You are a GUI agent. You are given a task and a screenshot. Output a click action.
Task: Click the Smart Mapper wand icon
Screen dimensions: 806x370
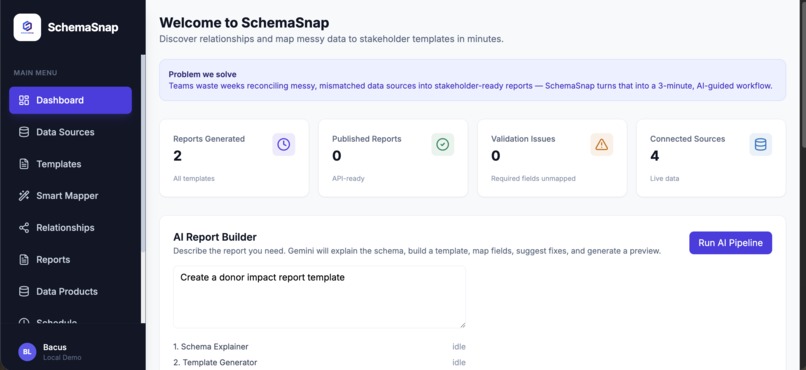[24, 196]
